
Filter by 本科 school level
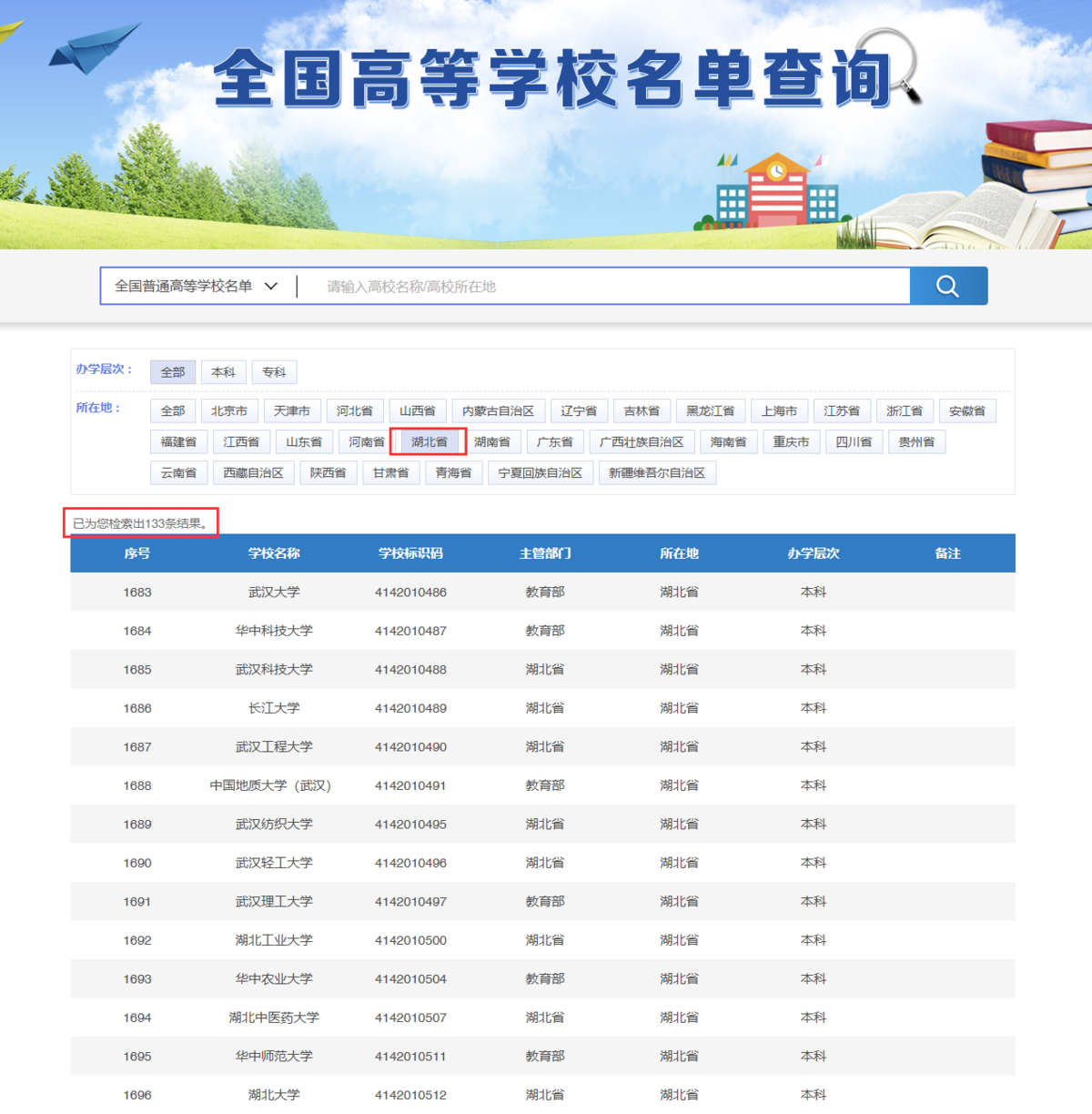[x=223, y=372]
